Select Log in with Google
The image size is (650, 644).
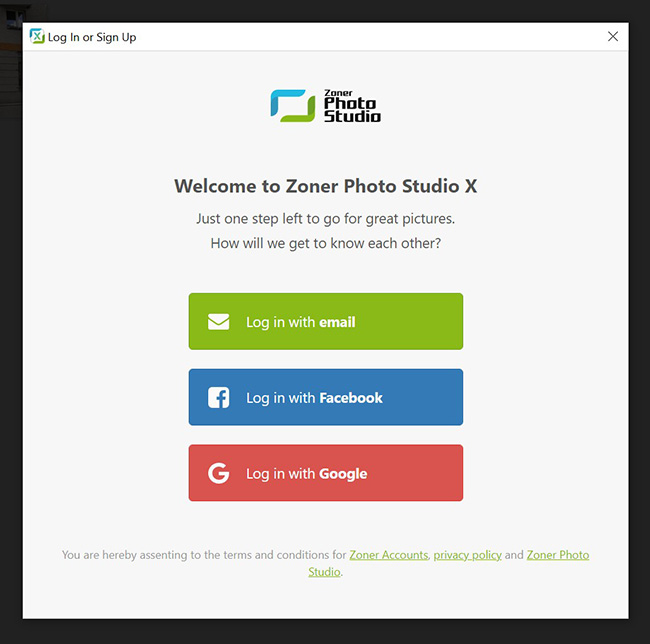pyautogui.click(x=325, y=473)
